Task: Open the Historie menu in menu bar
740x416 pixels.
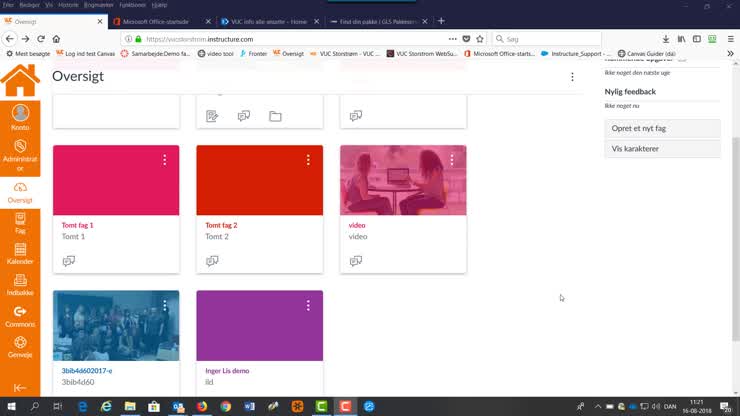Action: click(68, 4)
